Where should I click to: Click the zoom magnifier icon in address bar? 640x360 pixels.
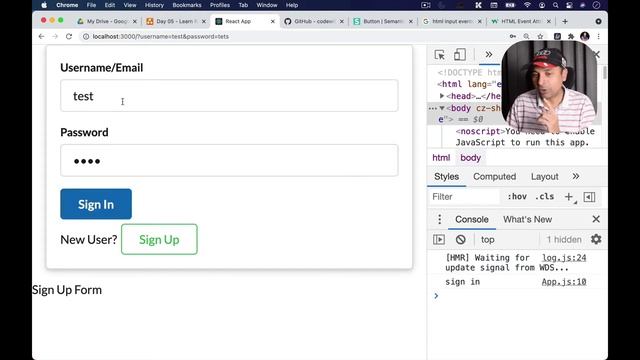pos(527,36)
